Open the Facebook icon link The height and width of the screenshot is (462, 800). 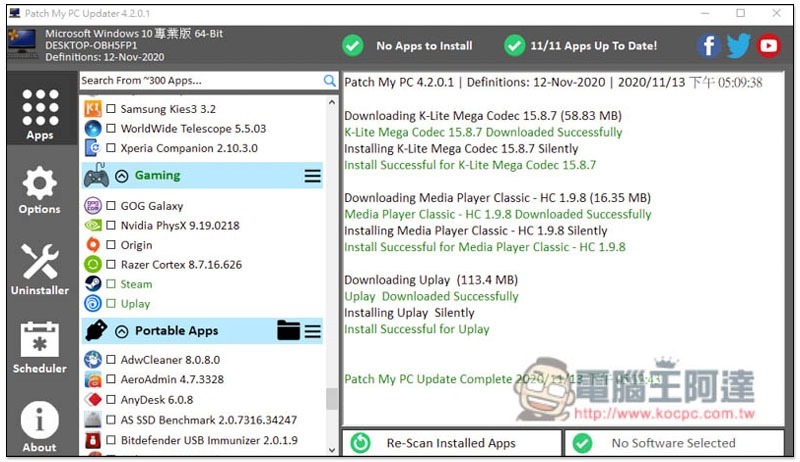click(709, 46)
